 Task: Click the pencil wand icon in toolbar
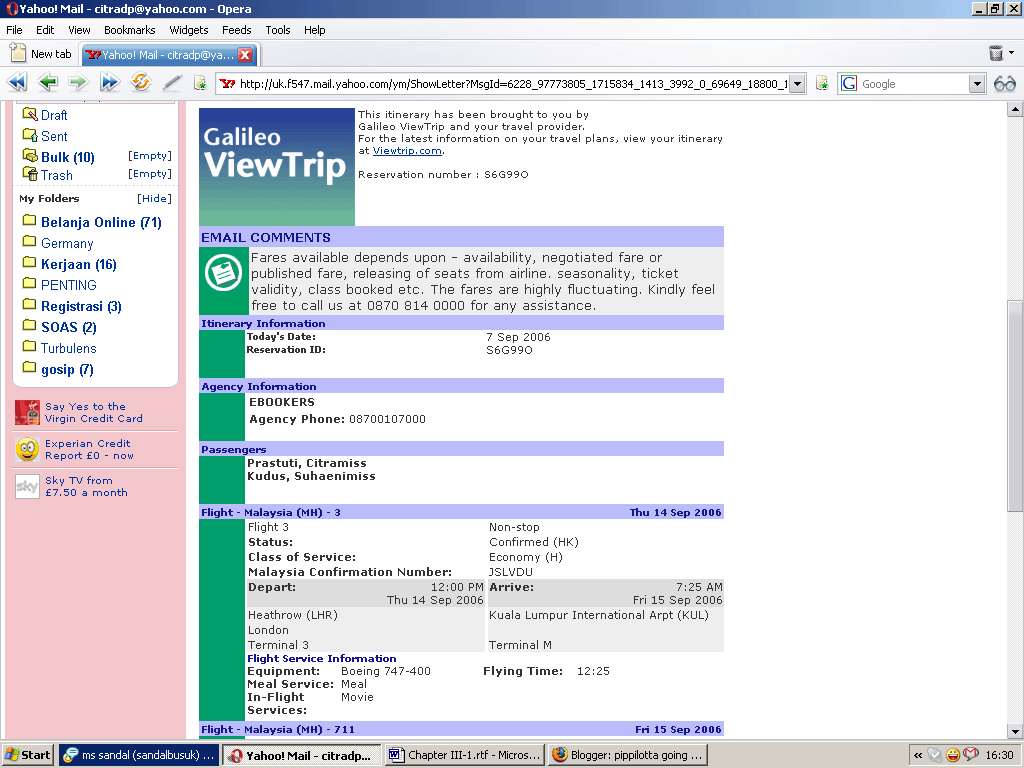tap(172, 83)
